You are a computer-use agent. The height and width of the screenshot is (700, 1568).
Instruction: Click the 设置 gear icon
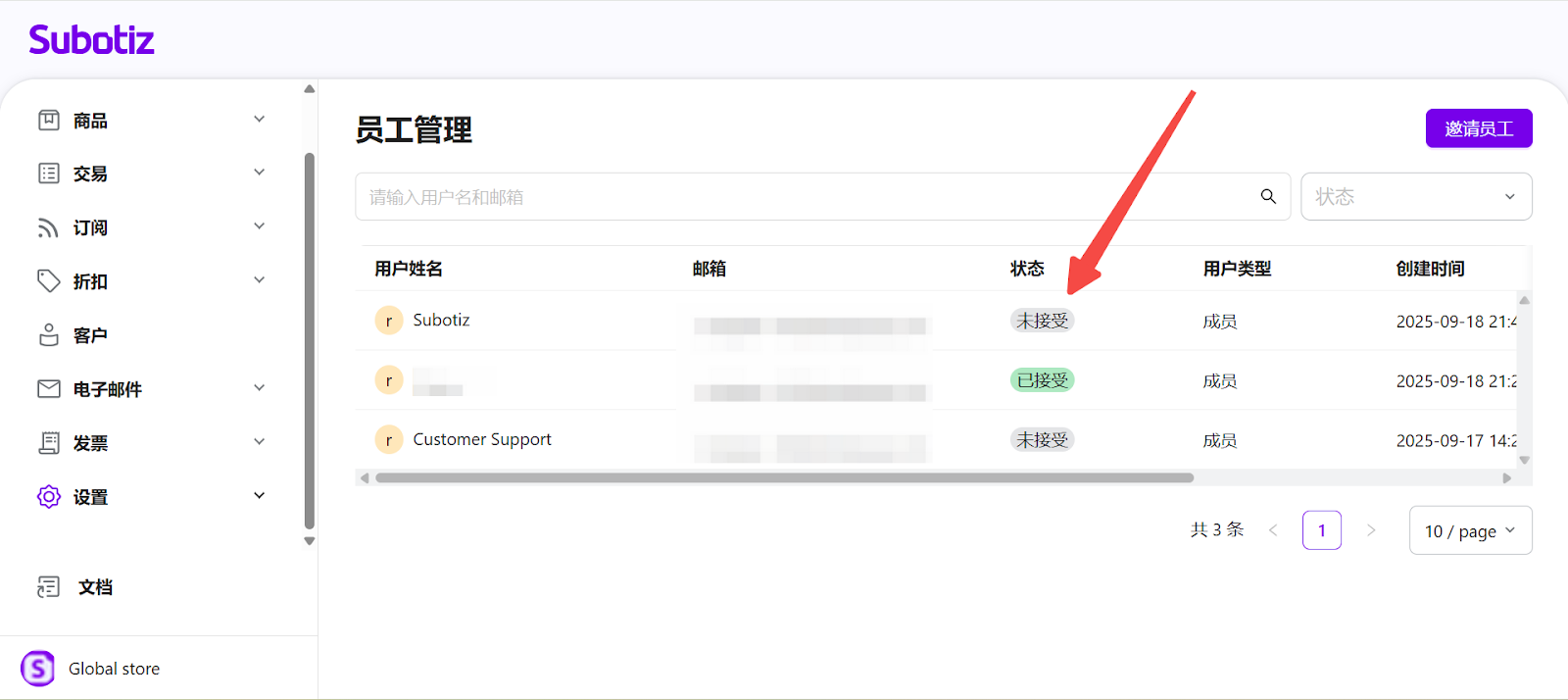coord(48,497)
